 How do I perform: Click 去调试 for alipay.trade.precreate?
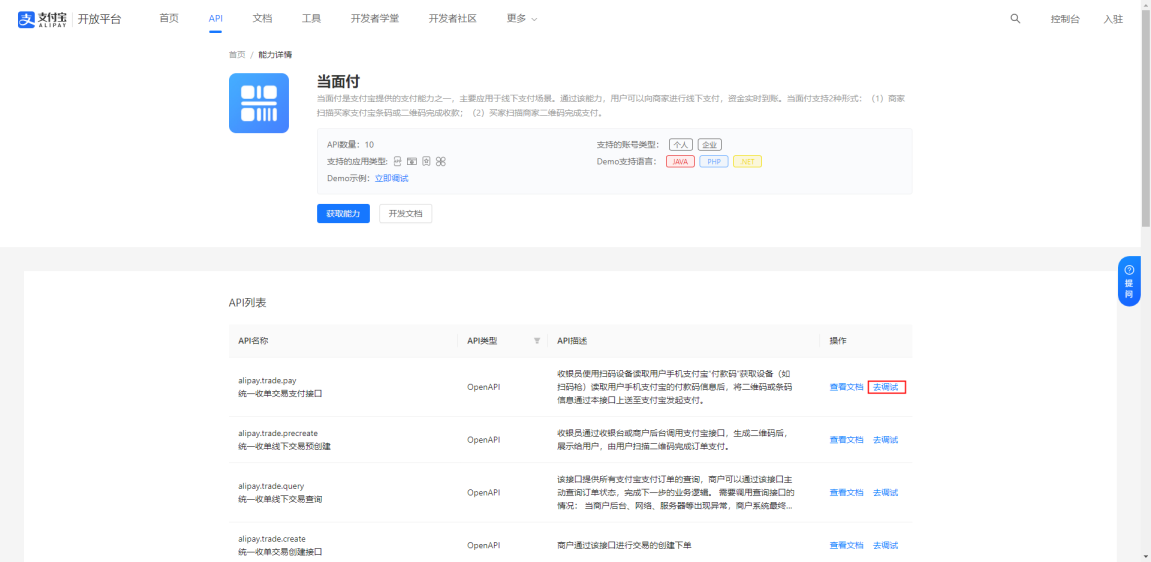point(885,439)
